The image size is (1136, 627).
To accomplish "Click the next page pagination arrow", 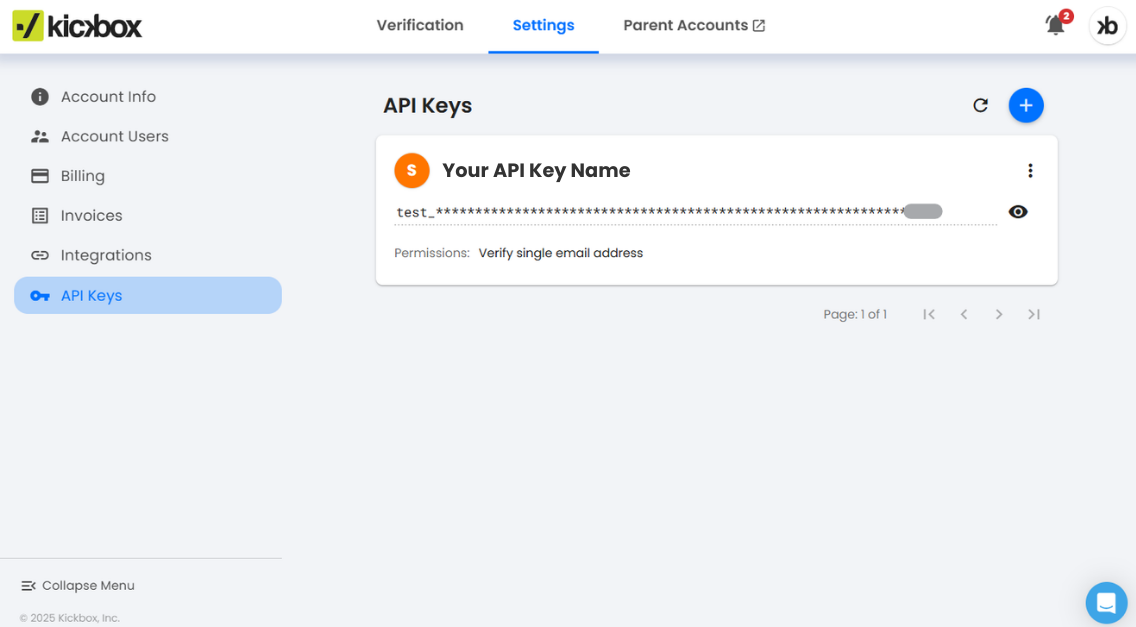I will pyautogui.click(x=999, y=313).
